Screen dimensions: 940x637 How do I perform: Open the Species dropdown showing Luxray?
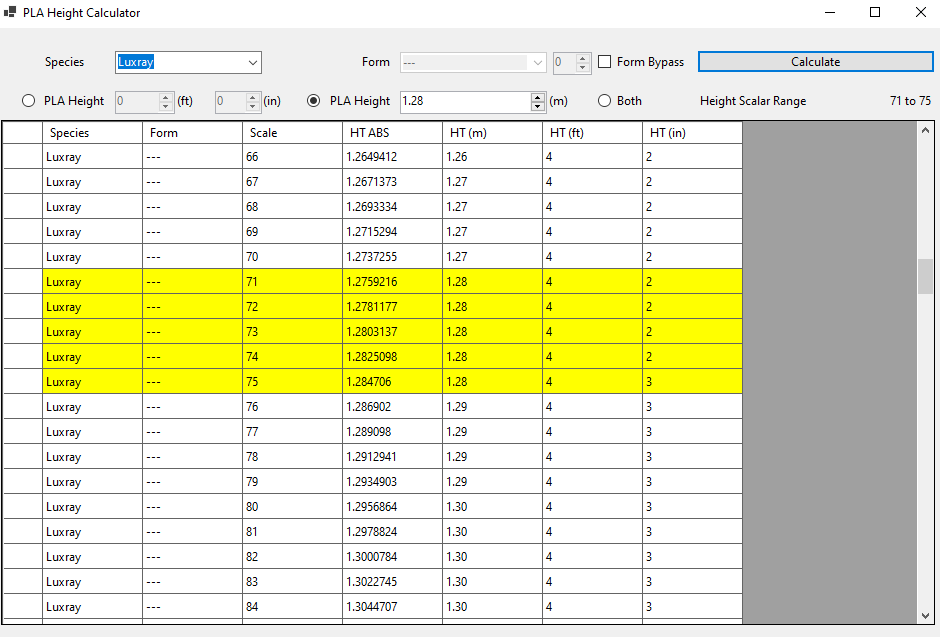coord(252,63)
